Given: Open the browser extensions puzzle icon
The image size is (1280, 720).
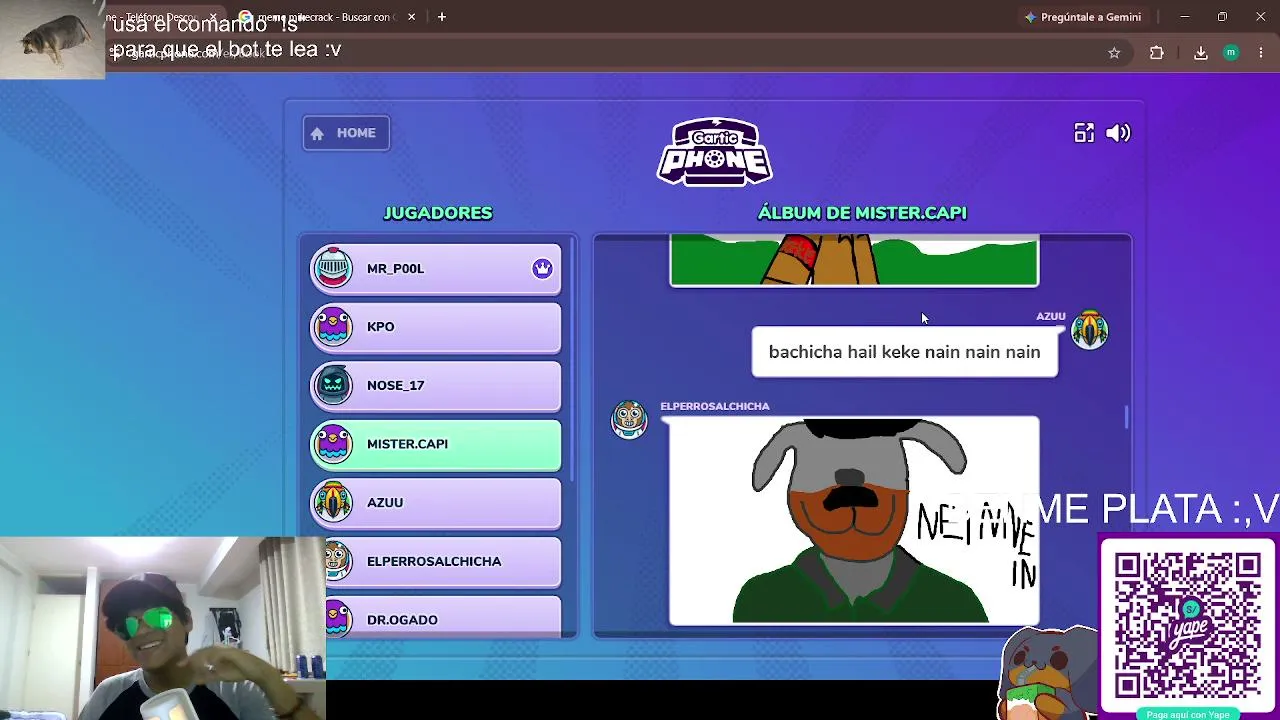Looking at the screenshot, I should 1157,53.
